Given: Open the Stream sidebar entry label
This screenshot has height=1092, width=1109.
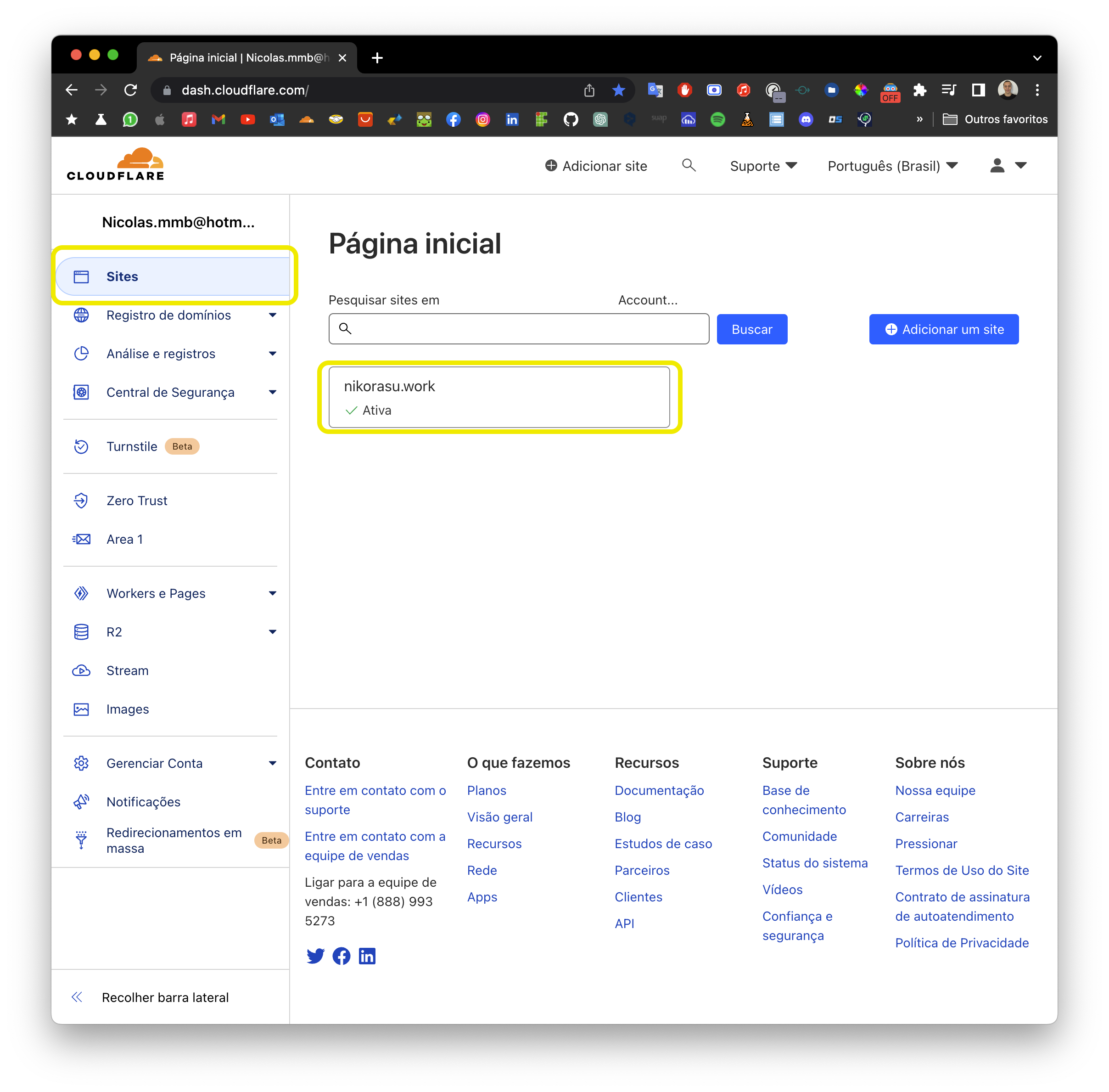Looking at the screenshot, I should tap(127, 670).
